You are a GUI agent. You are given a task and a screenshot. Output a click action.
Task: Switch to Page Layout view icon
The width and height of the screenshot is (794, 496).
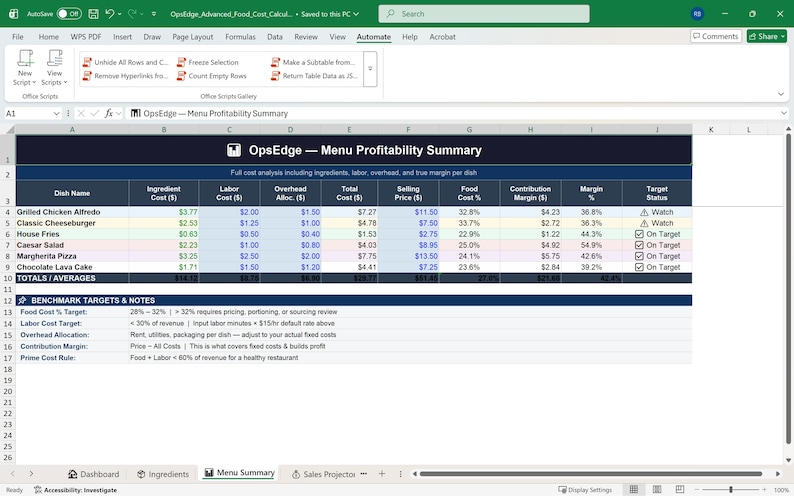point(657,489)
